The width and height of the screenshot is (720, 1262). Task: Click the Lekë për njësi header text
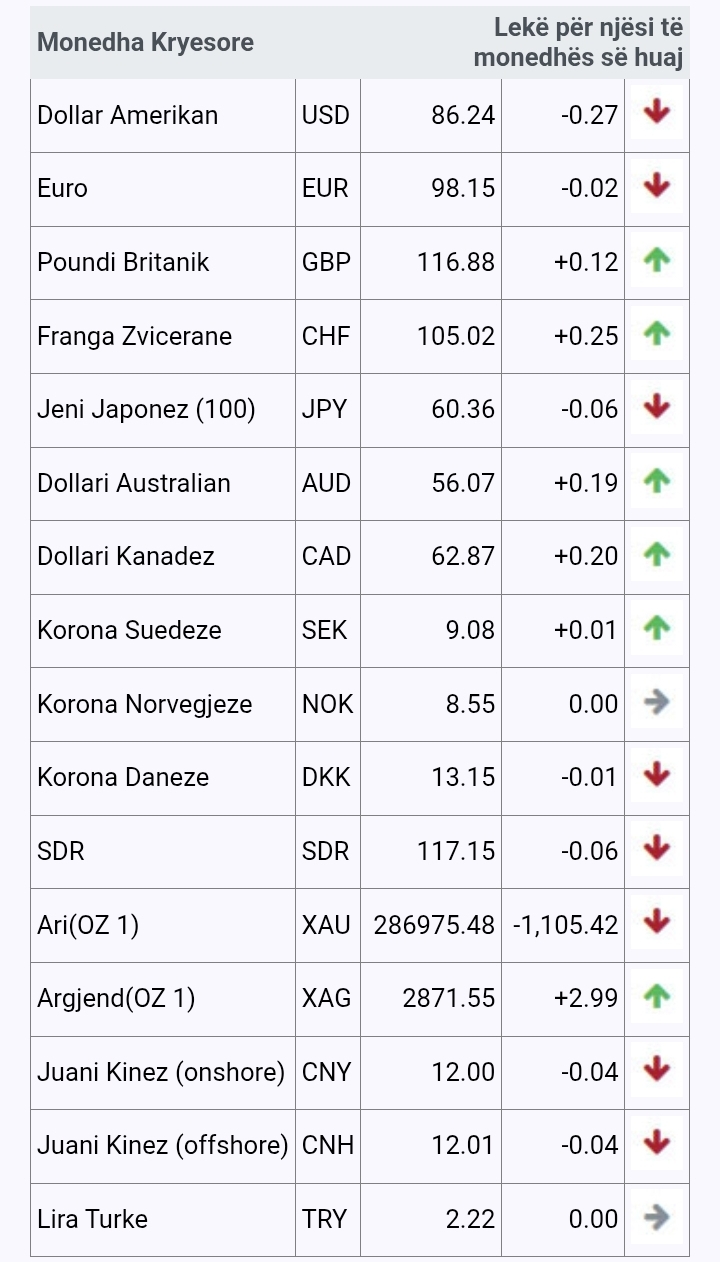click(x=578, y=43)
